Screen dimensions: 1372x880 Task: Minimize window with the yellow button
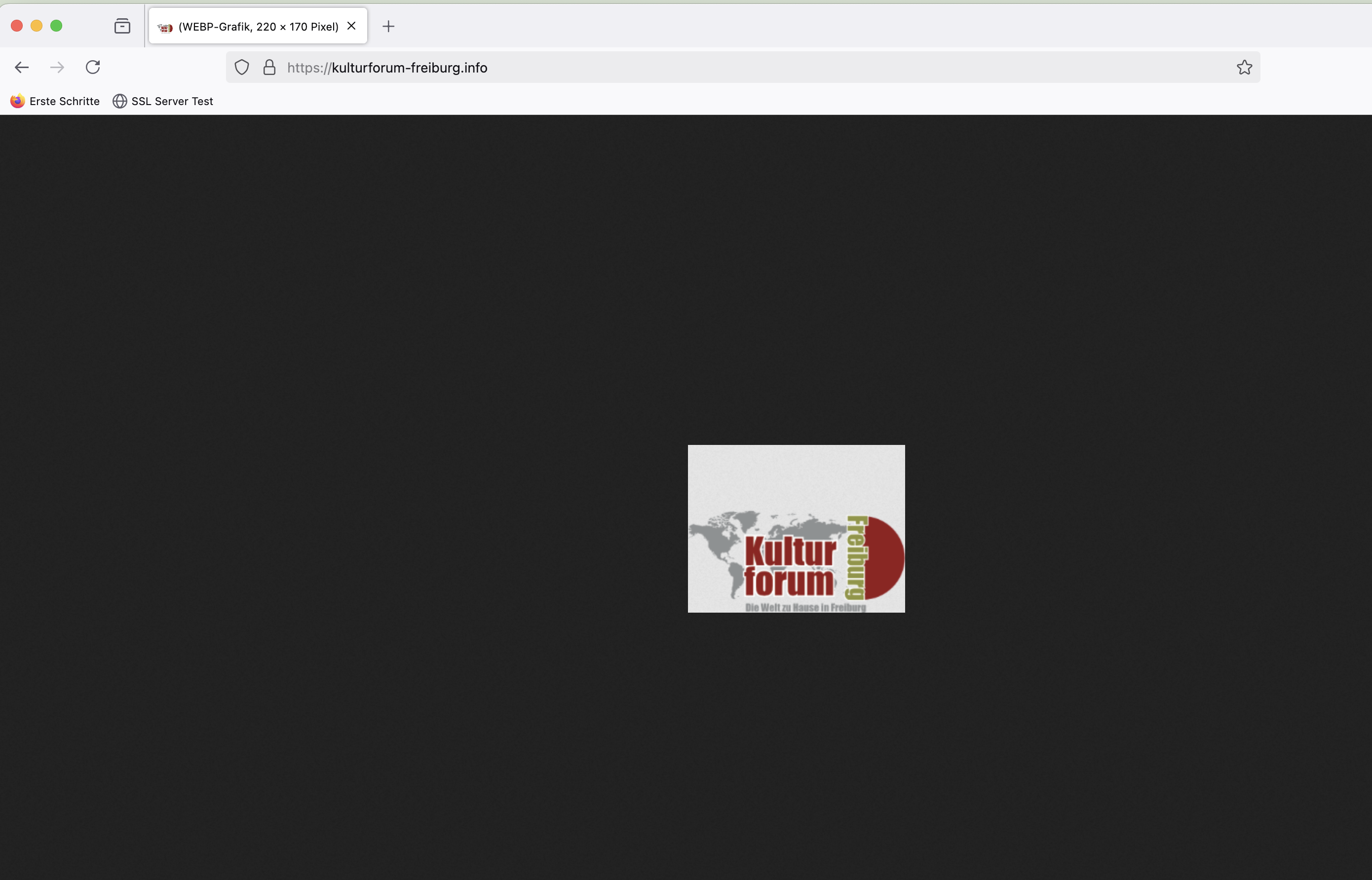[37, 26]
